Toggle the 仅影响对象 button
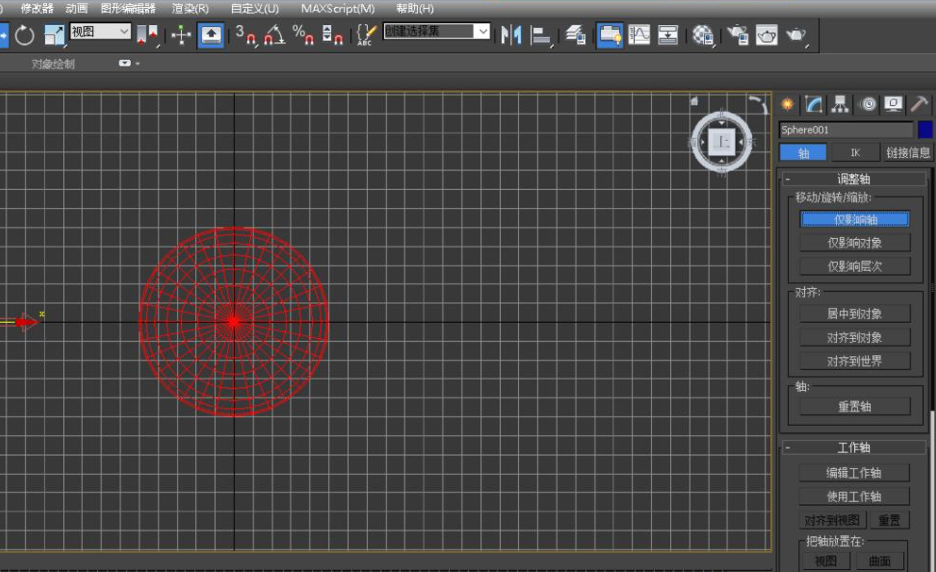 point(855,242)
